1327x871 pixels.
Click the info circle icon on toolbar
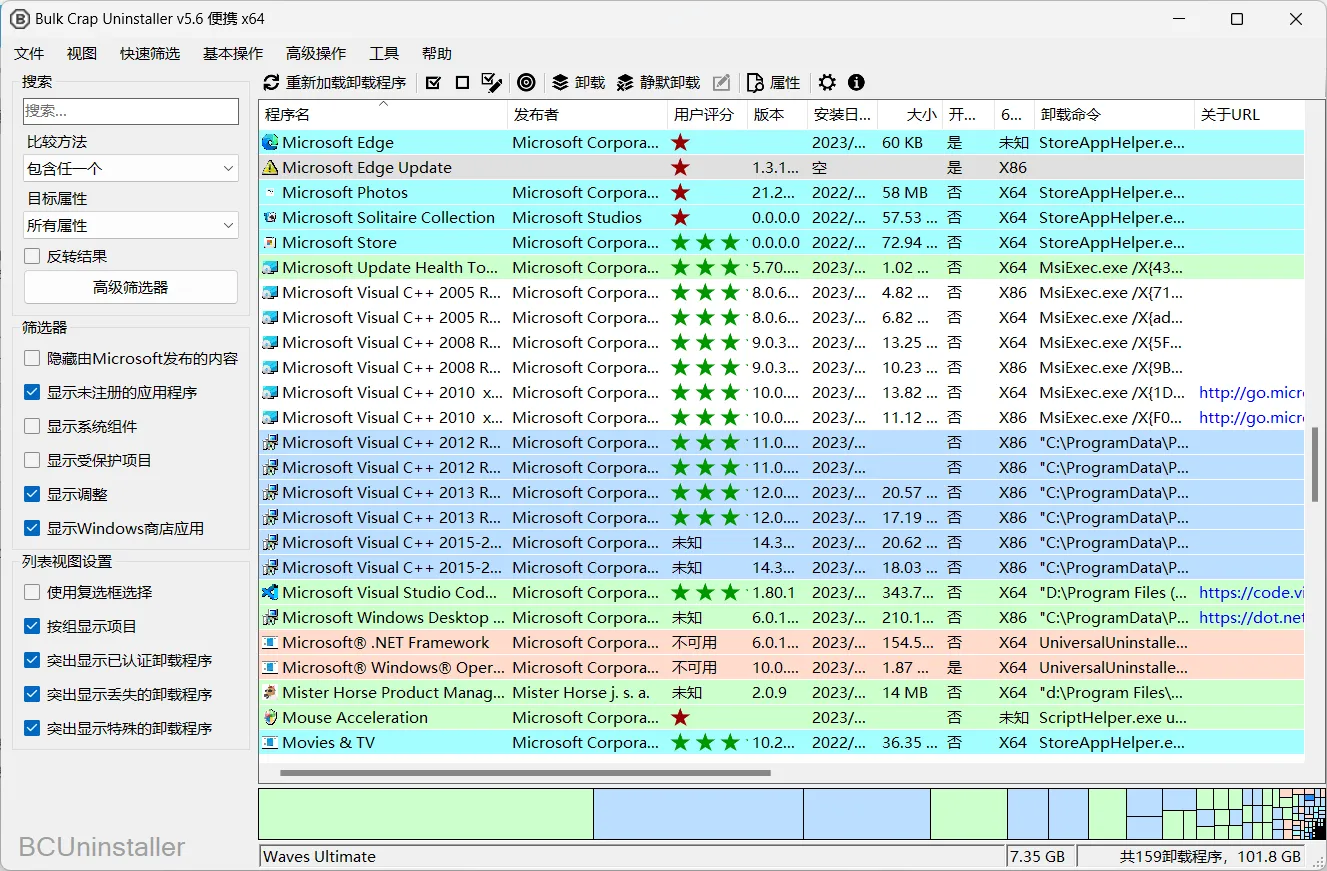856,83
